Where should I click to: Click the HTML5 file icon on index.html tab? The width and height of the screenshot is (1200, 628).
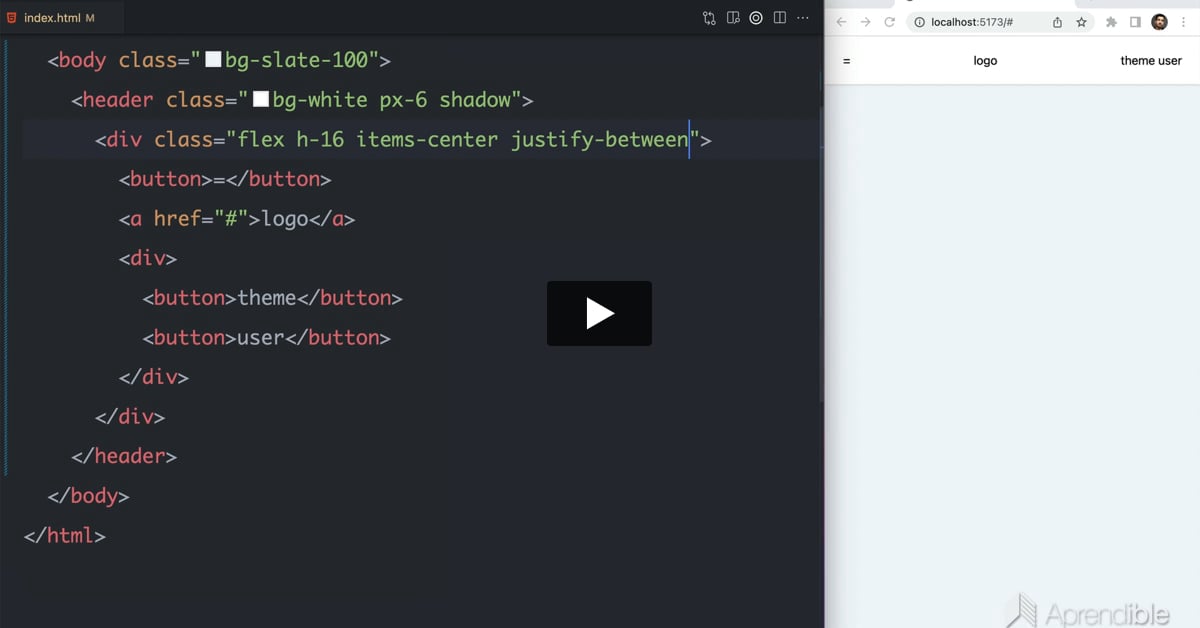point(12,18)
